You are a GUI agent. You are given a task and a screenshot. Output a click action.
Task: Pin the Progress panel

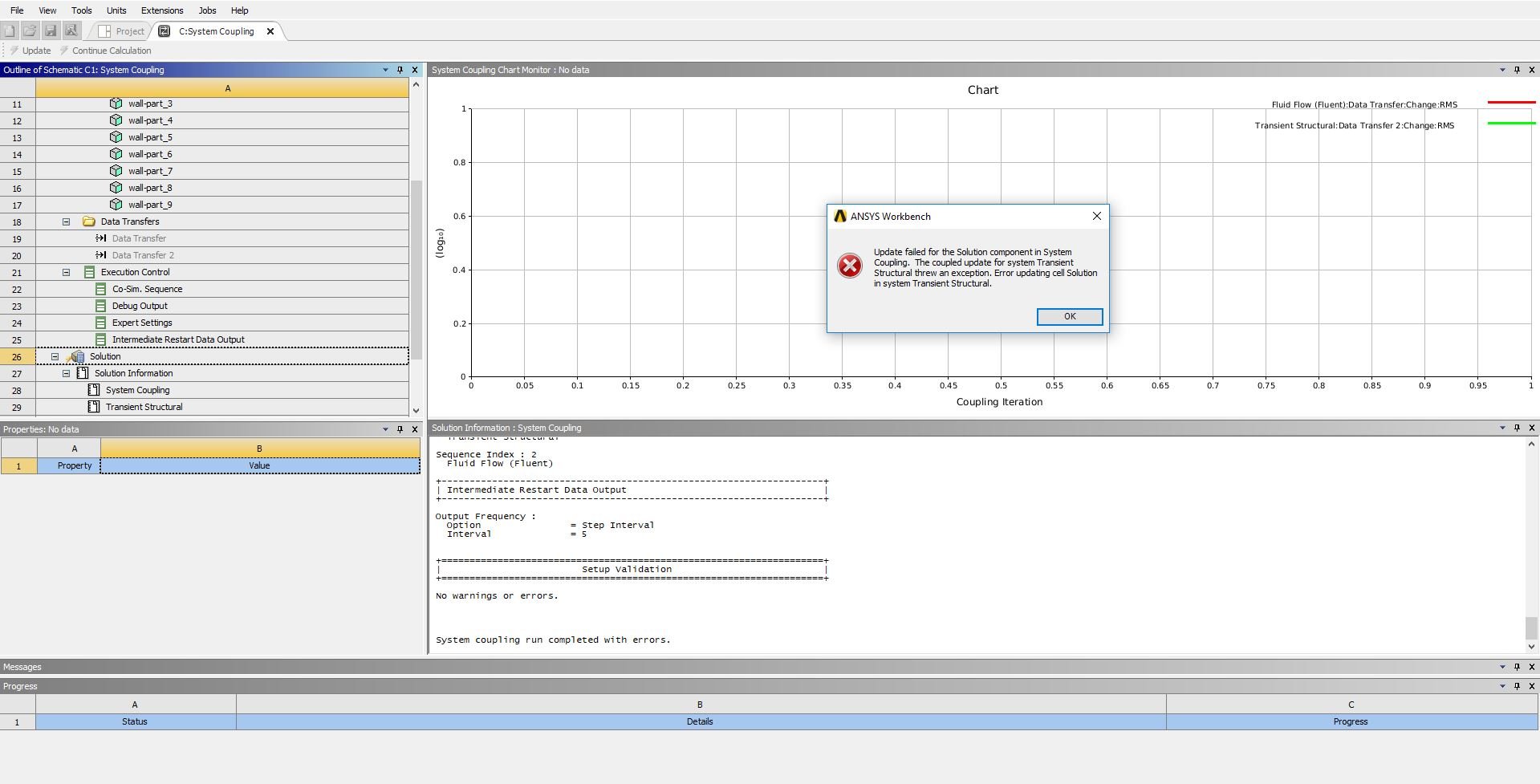click(1517, 686)
